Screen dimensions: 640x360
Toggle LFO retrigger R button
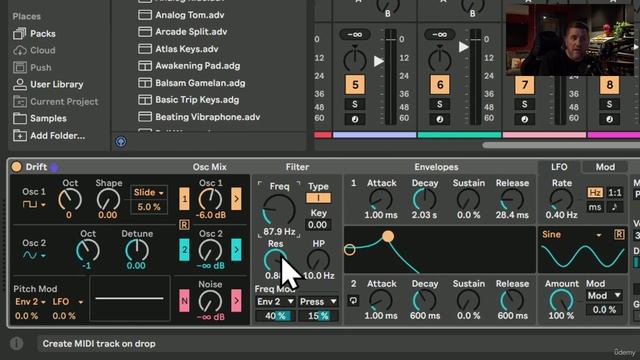619,234
